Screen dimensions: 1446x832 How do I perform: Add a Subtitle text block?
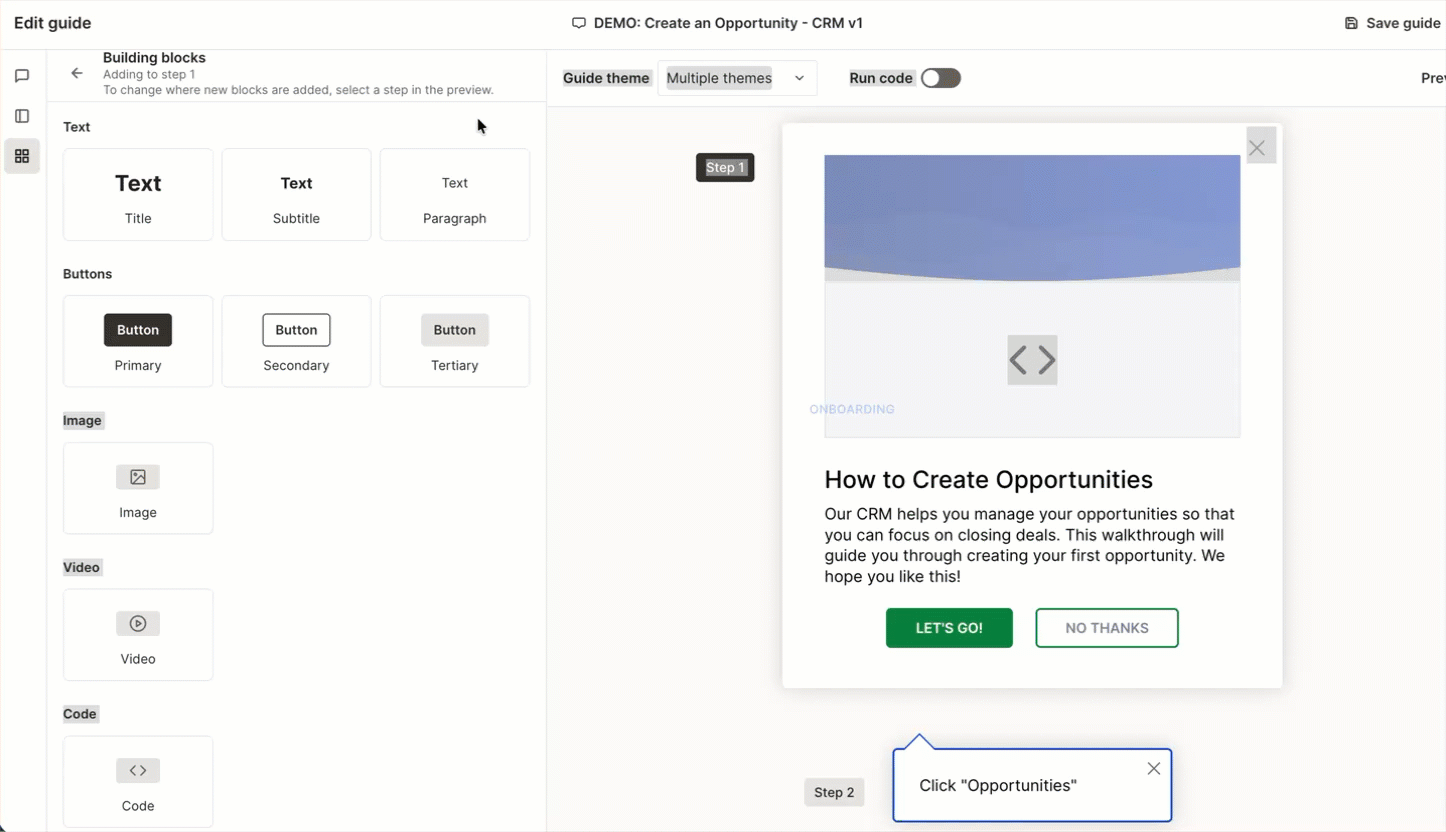296,194
